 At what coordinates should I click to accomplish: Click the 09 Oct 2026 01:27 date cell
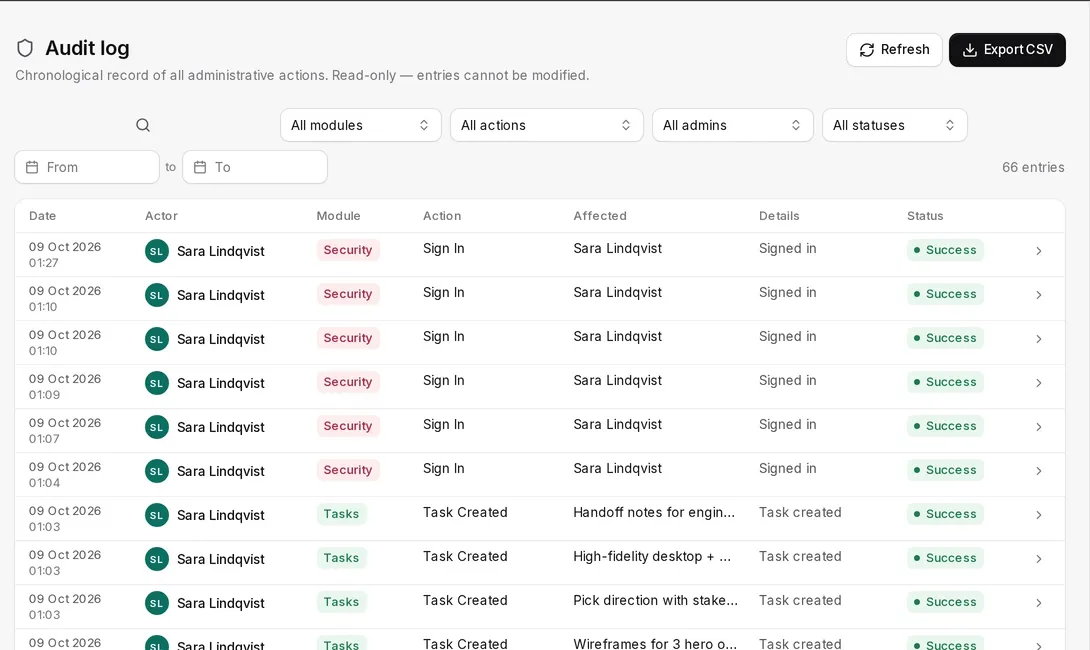click(x=65, y=254)
